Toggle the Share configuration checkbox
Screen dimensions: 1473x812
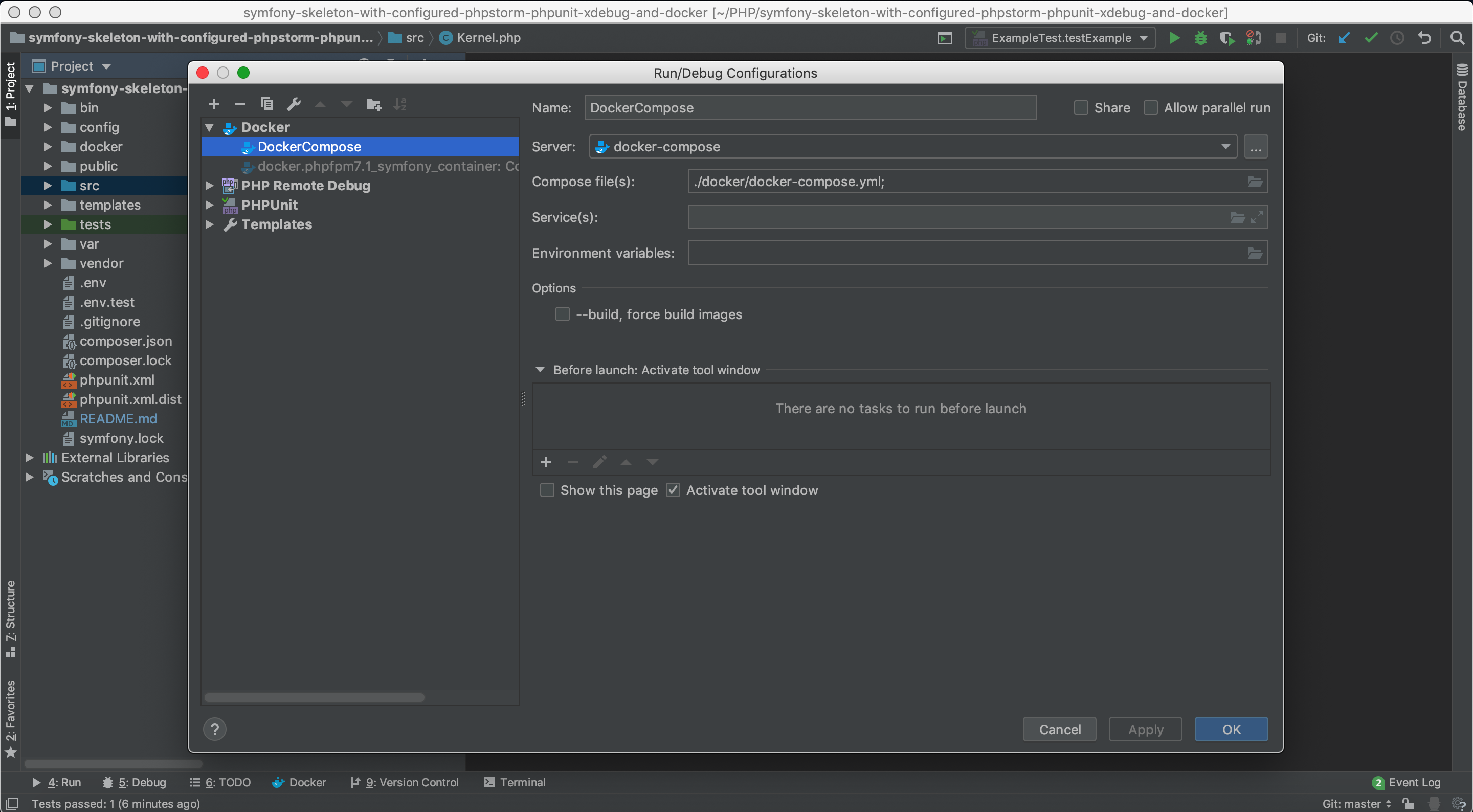point(1079,107)
